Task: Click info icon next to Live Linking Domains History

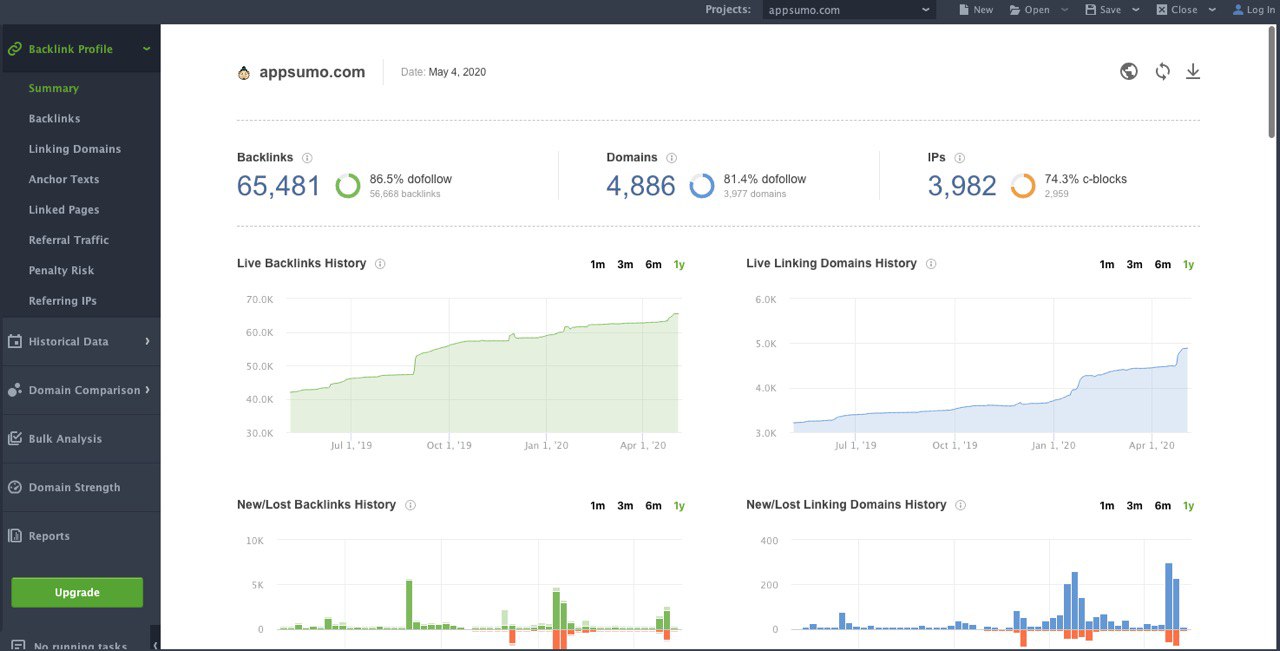Action: [931, 264]
